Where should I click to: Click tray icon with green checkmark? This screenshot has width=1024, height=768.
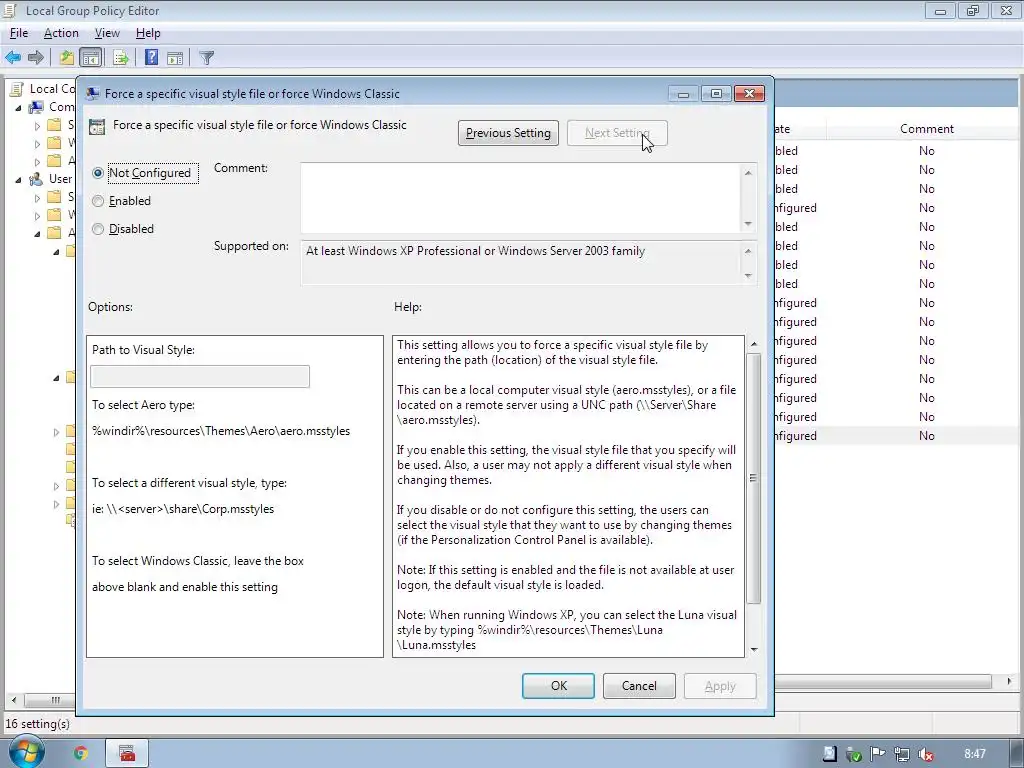point(854,754)
